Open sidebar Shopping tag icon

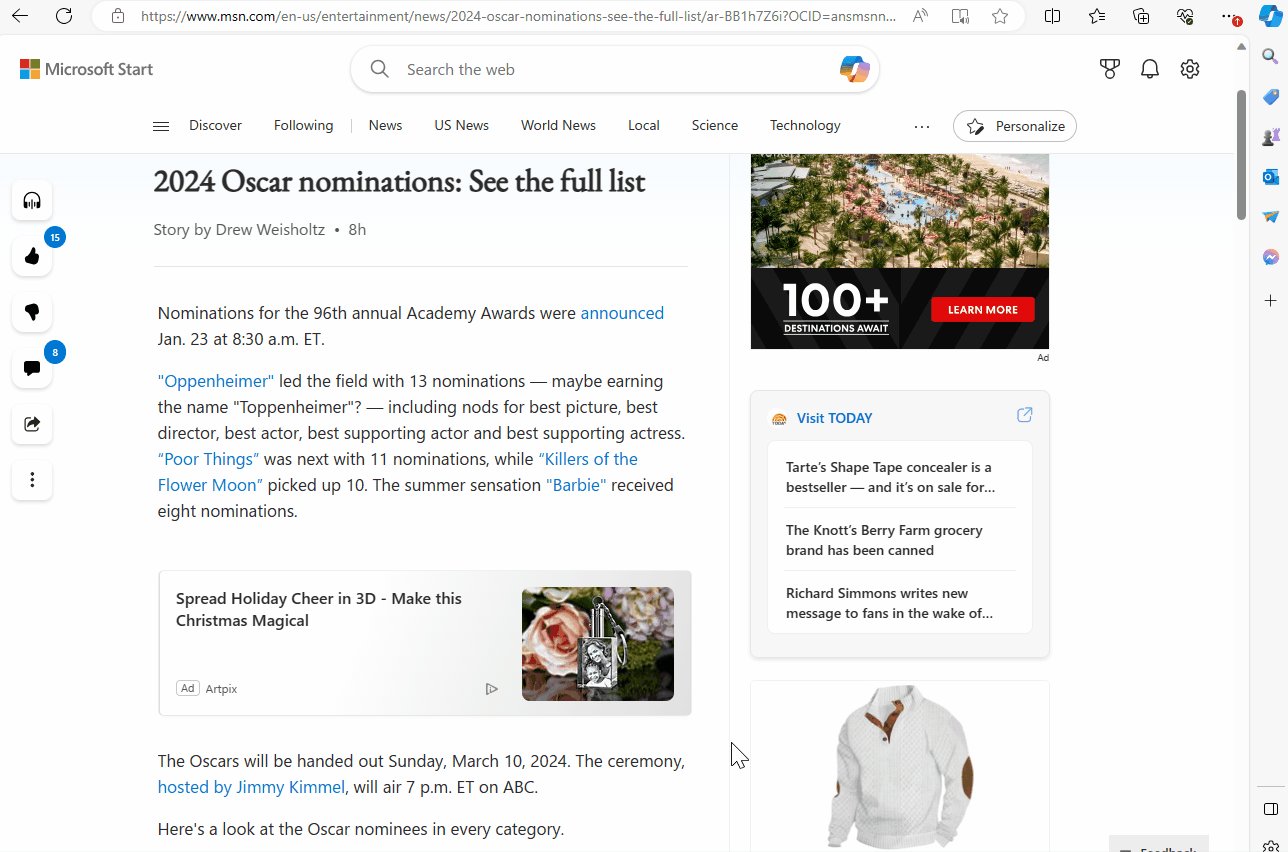1271,97
